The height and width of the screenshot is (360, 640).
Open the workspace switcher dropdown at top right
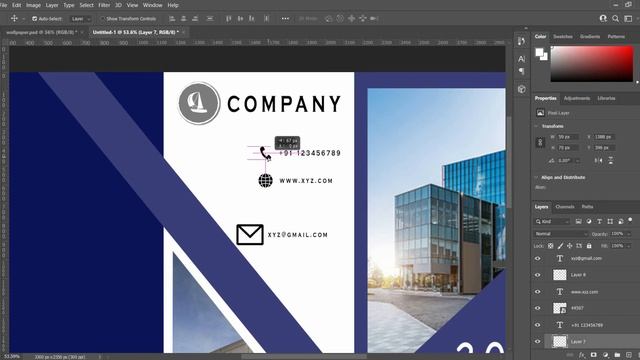pos(629,18)
